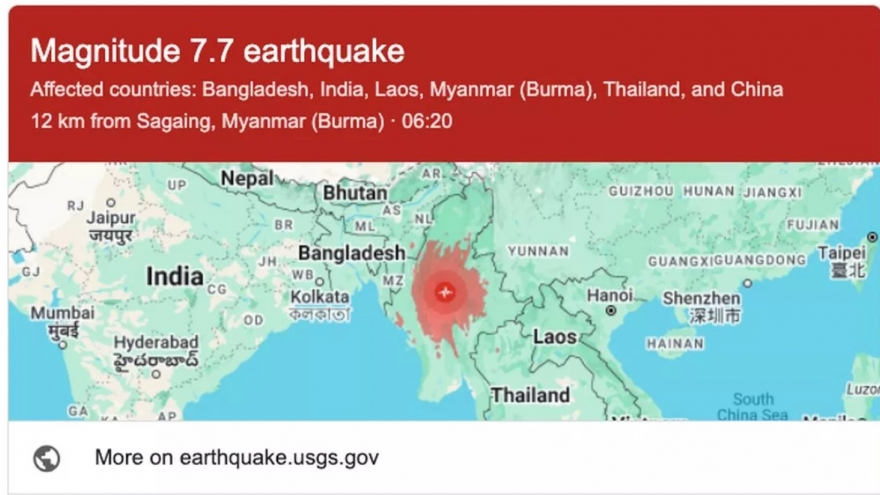The width and height of the screenshot is (880, 495).
Task: Open More on earthquake.usgs.gov link
Action: tap(236, 458)
